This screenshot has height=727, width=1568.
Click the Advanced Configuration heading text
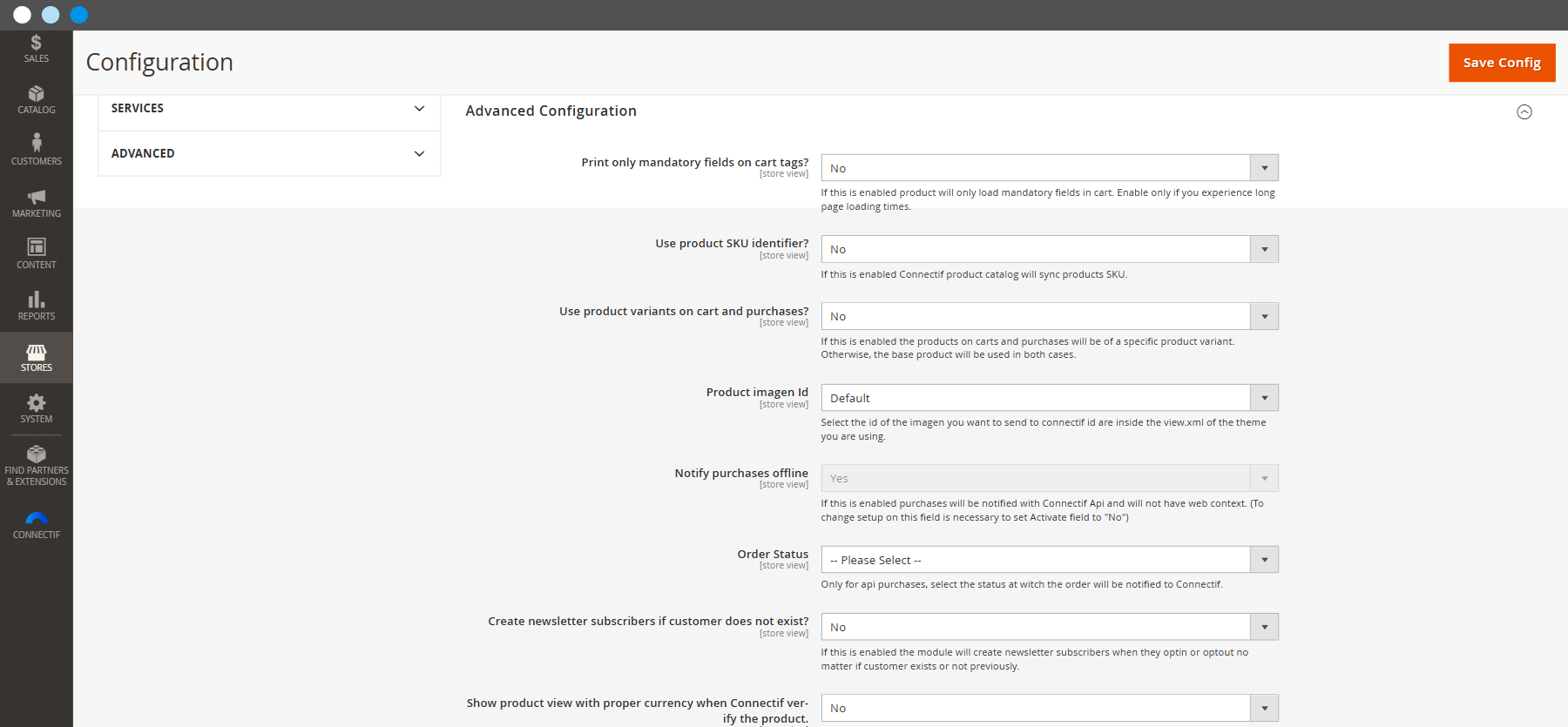coord(551,111)
